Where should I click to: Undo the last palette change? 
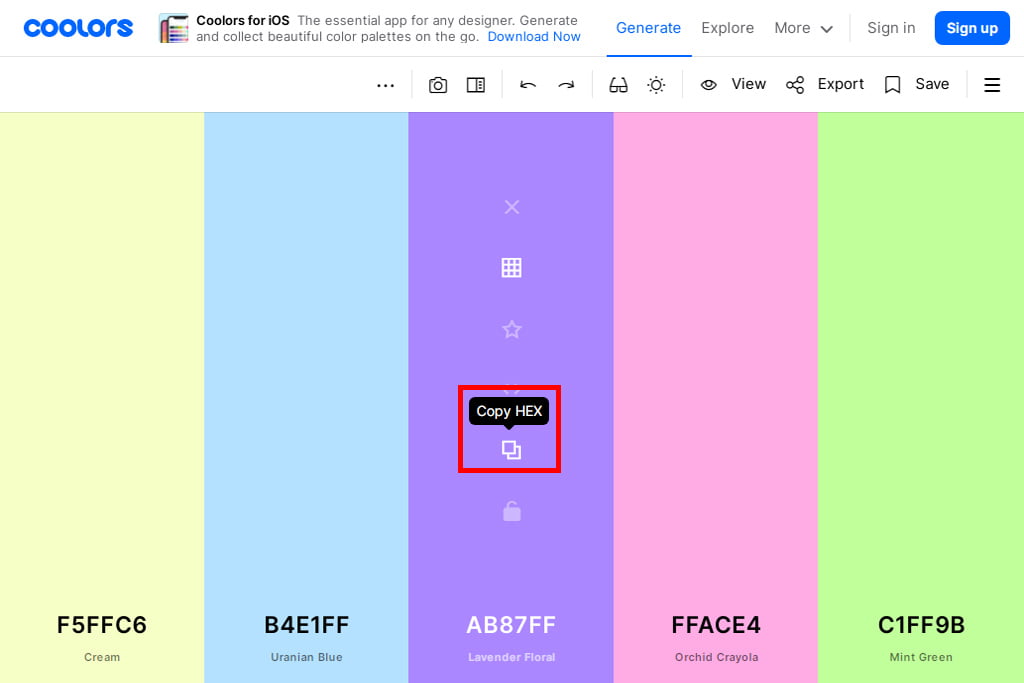pos(528,85)
